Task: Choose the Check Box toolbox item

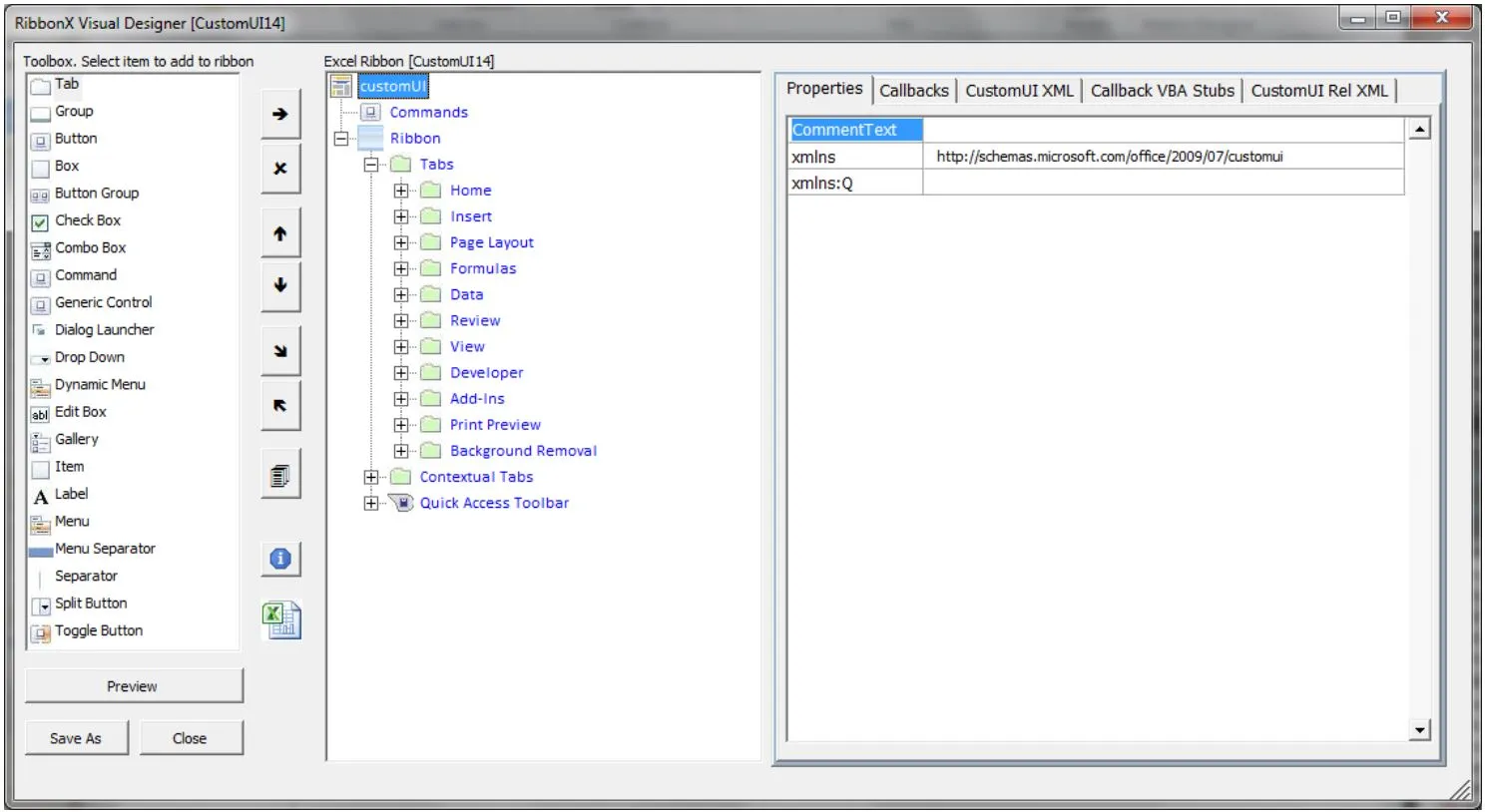Action: (x=88, y=220)
